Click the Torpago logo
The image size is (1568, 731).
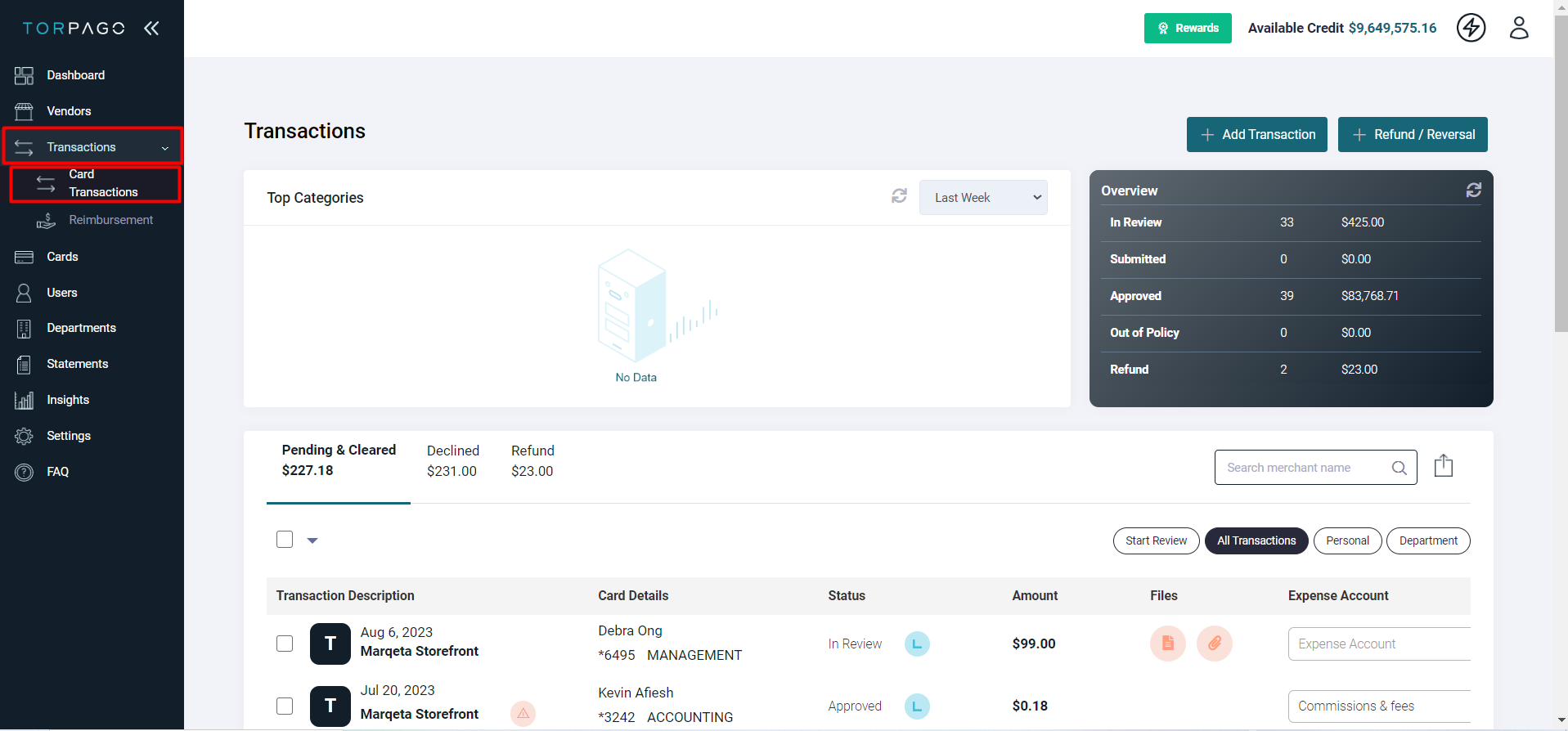74,29
